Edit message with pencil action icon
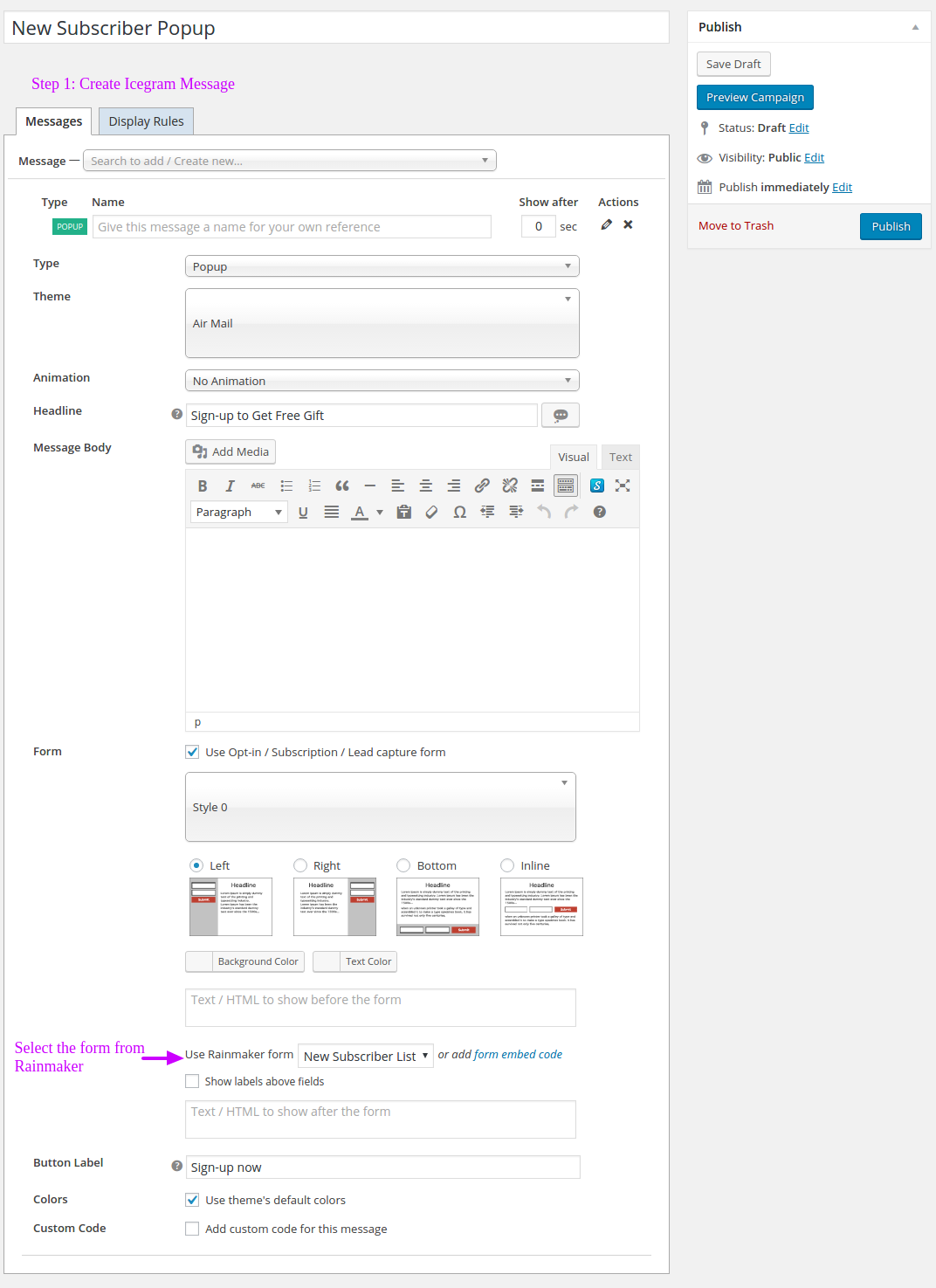Image resolution: width=936 pixels, height=1288 pixels. point(607,225)
